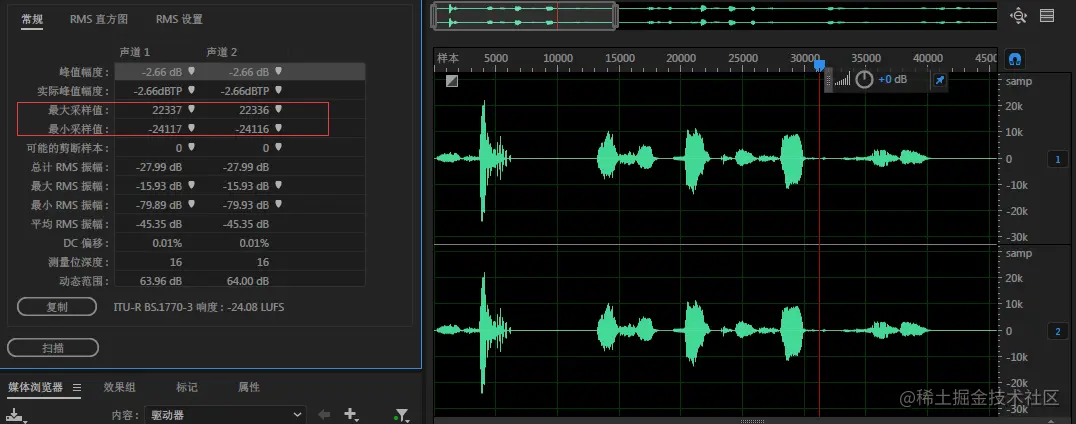Select the 媒体浏览器 tab
The width and height of the screenshot is (1076, 424).
coord(35,387)
